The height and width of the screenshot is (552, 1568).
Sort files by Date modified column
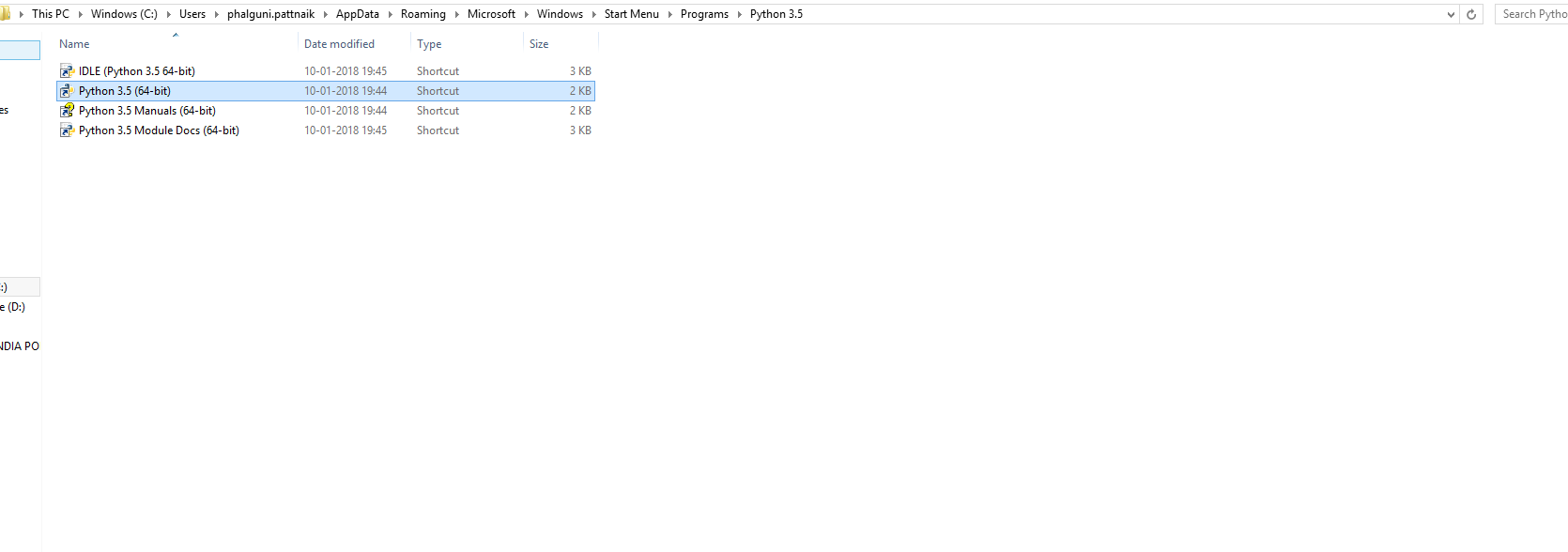[x=339, y=44]
